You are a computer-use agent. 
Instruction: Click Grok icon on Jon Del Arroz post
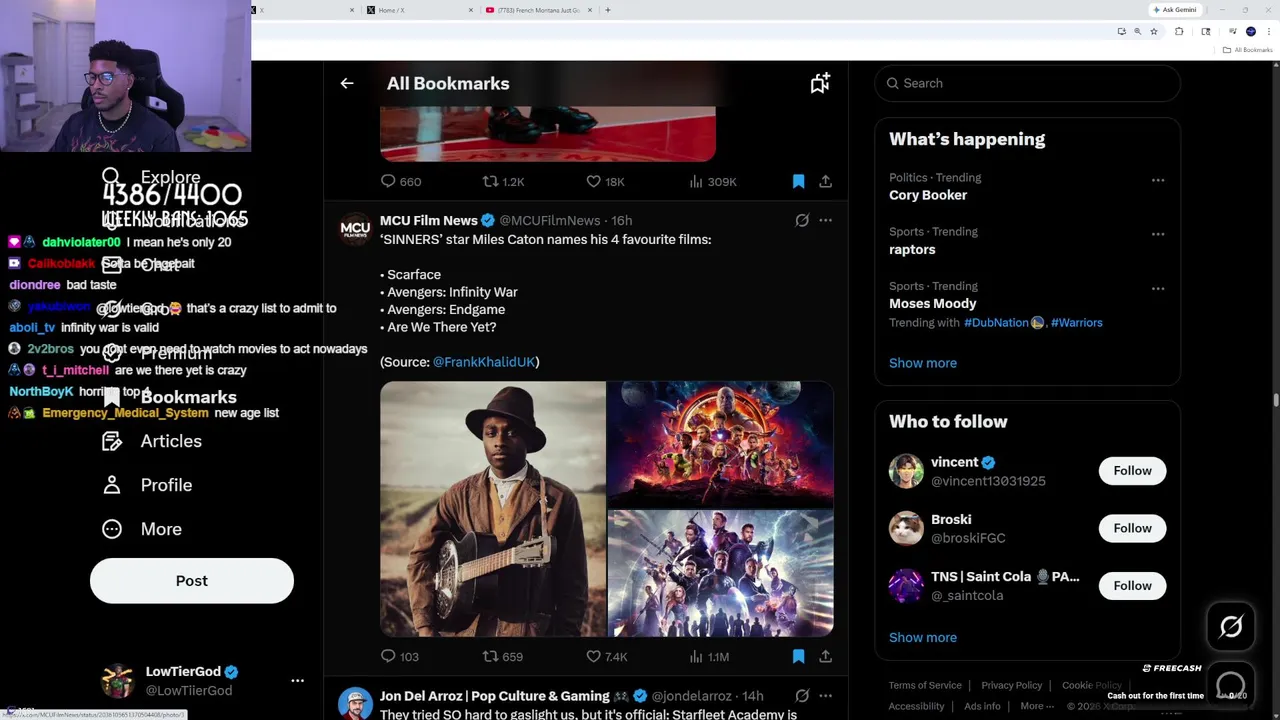tap(802, 696)
